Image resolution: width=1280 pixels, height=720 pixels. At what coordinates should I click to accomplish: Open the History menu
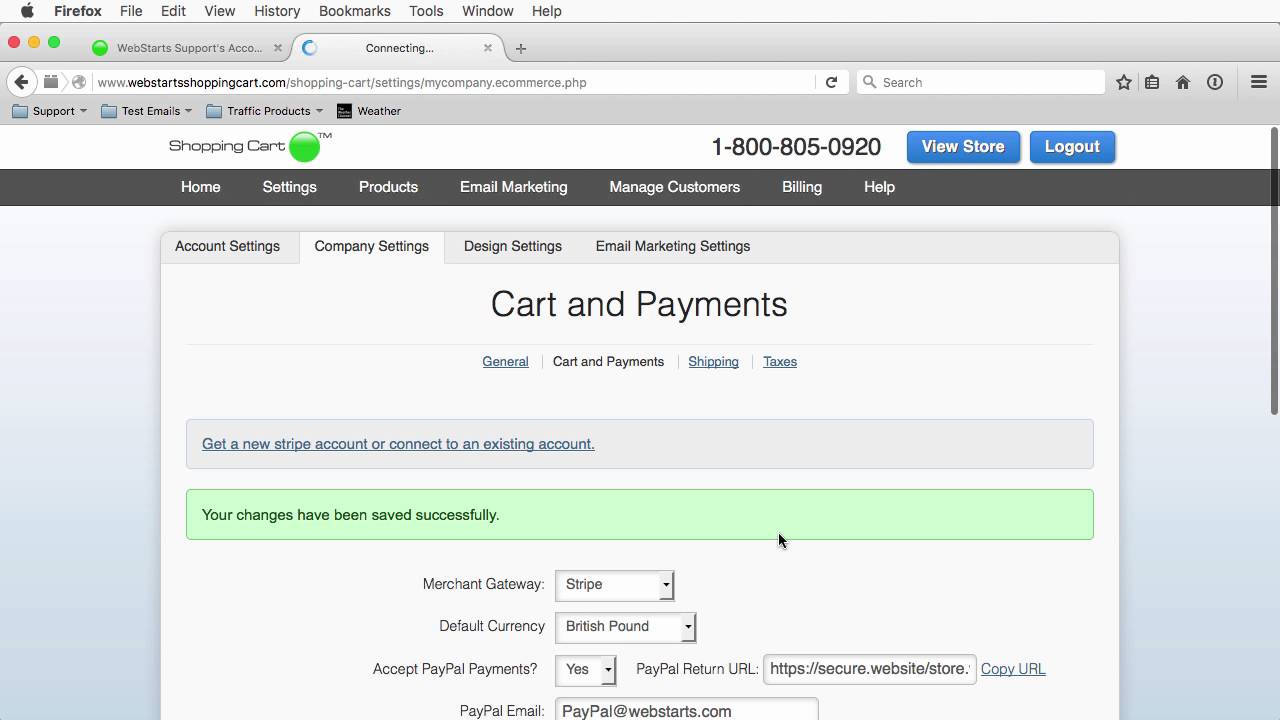[x=277, y=11]
